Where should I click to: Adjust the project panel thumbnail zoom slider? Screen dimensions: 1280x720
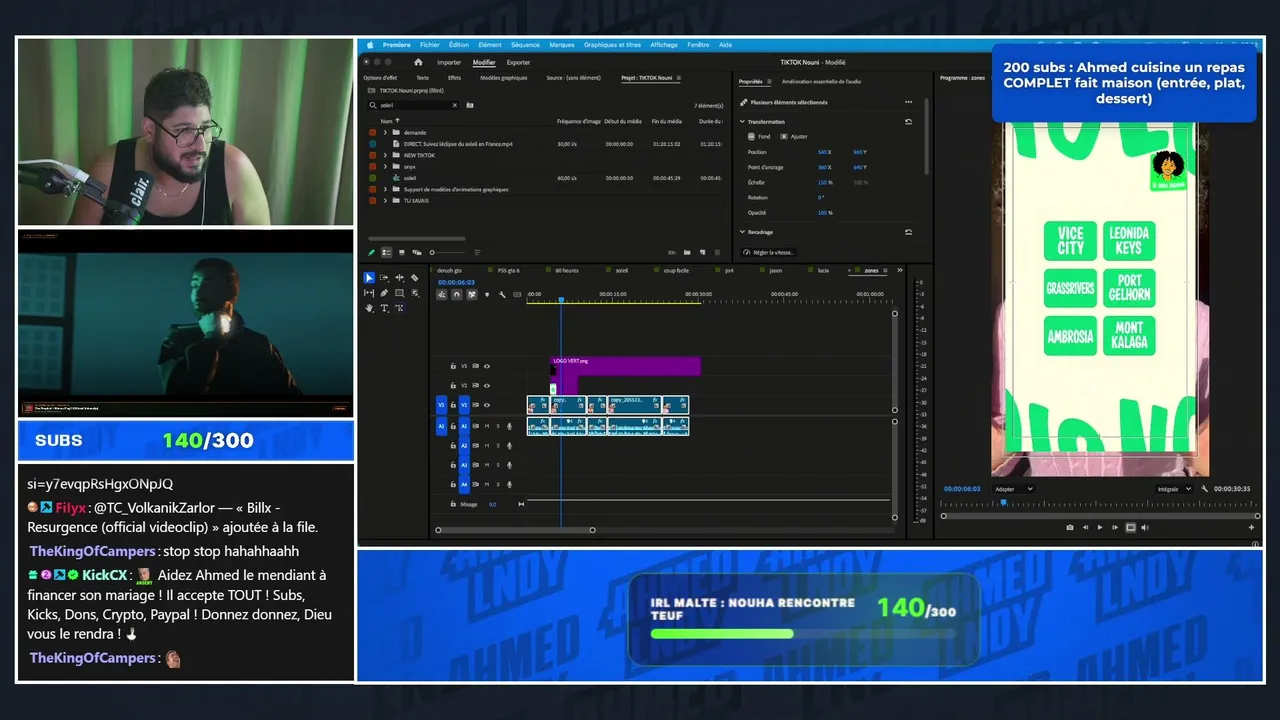click(x=448, y=252)
